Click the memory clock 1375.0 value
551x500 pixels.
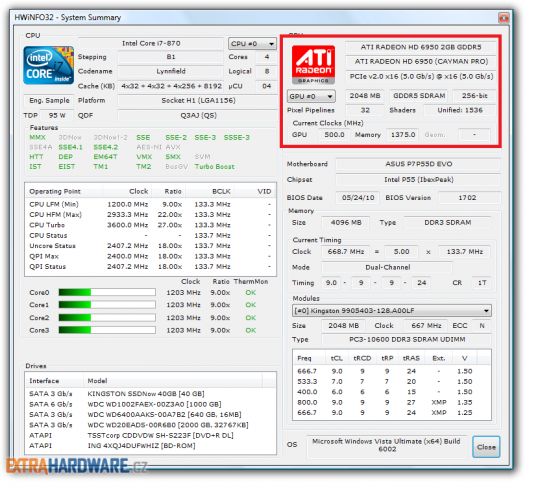[403, 135]
